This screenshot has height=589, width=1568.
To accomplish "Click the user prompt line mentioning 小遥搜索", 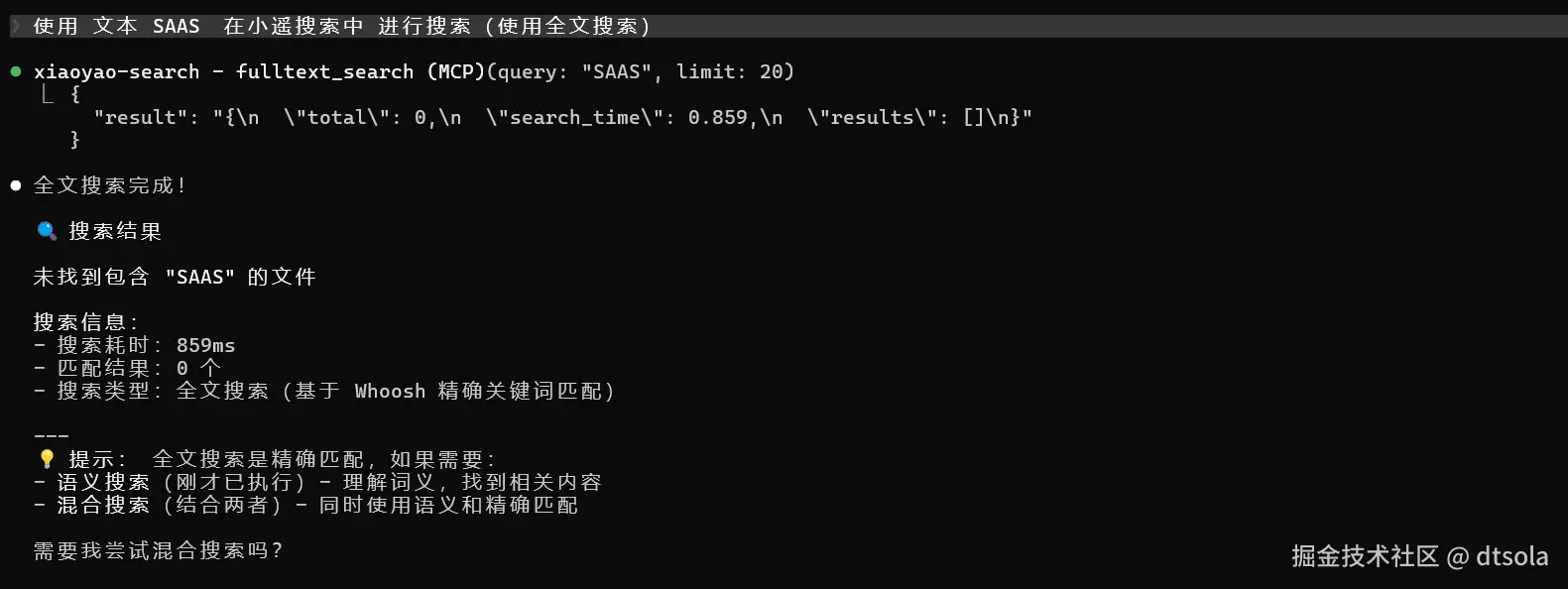I will pyautogui.click(x=342, y=26).
